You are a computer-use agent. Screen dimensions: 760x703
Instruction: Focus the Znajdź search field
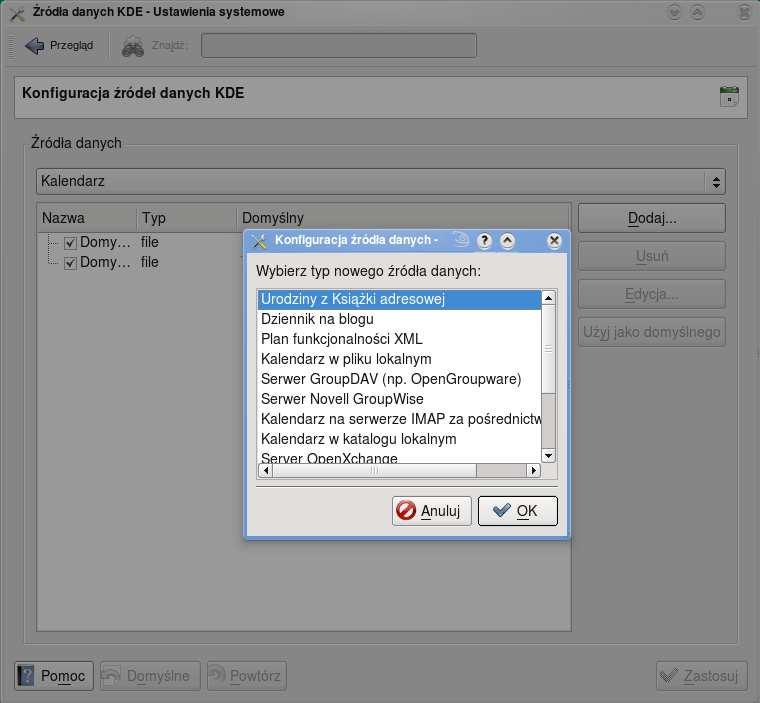click(339, 46)
